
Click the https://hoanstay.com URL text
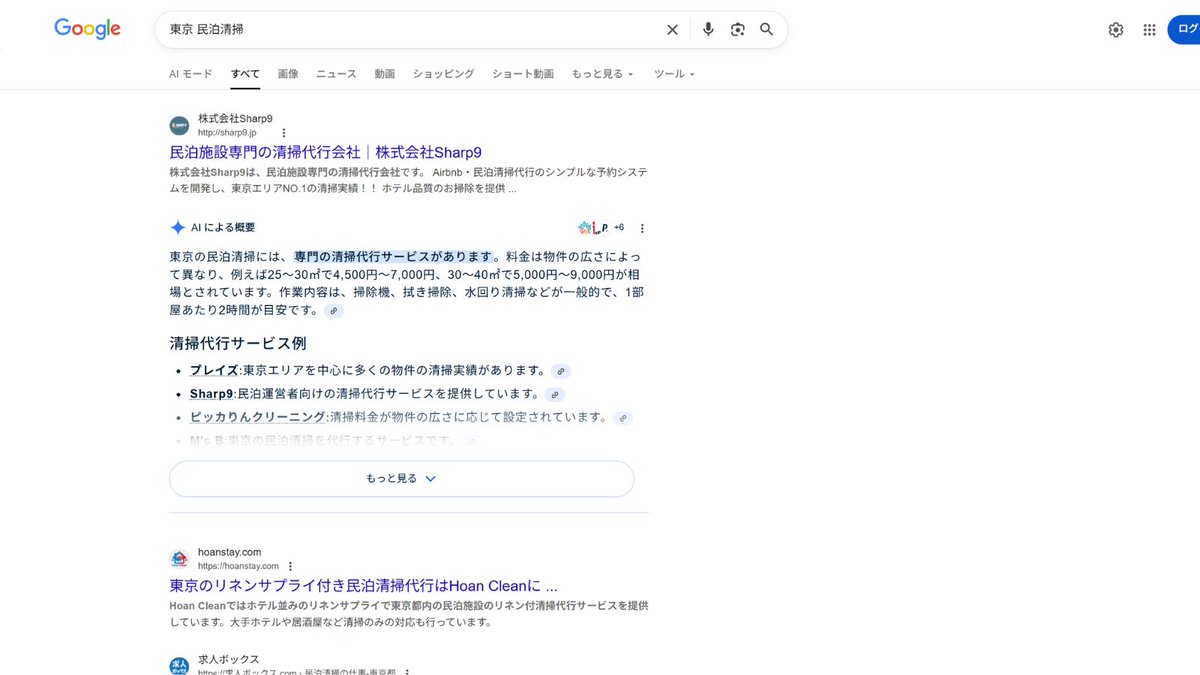(238, 566)
